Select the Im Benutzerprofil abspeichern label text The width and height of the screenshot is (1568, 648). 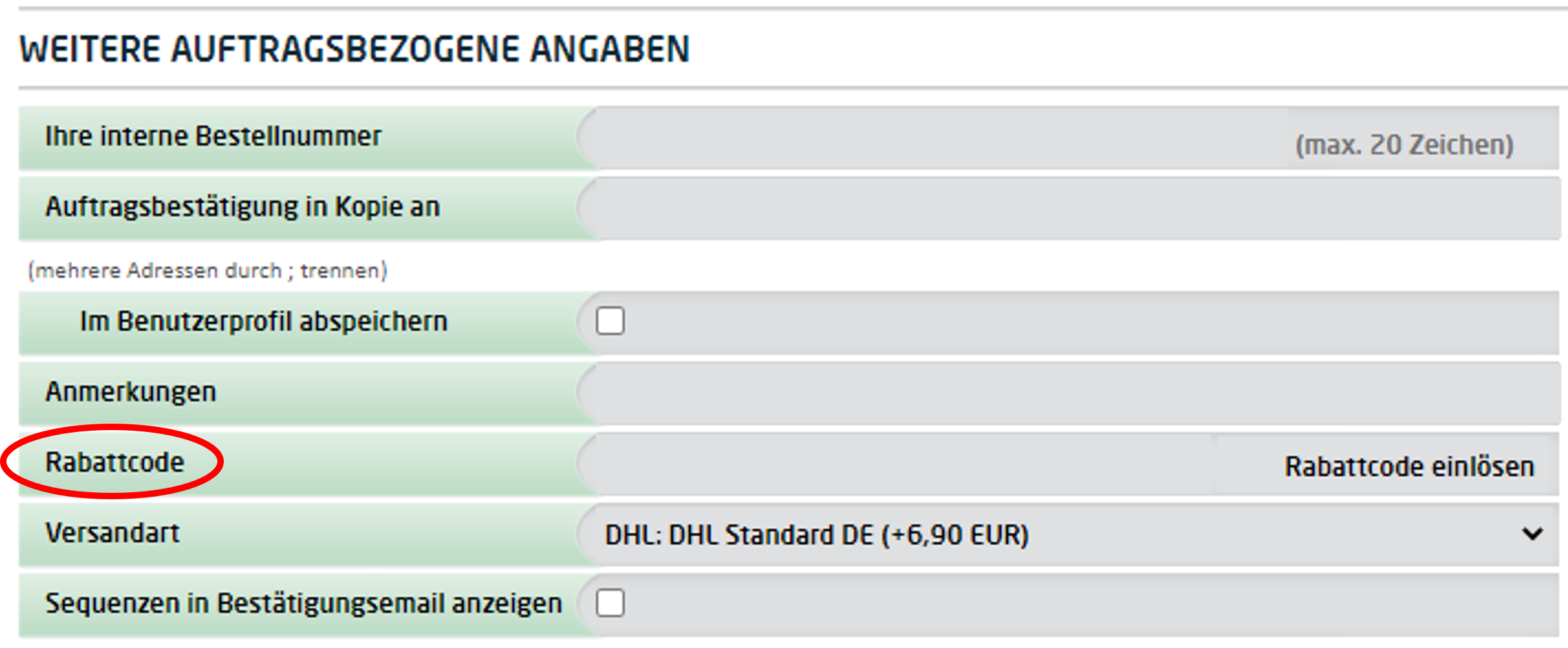coord(263,321)
